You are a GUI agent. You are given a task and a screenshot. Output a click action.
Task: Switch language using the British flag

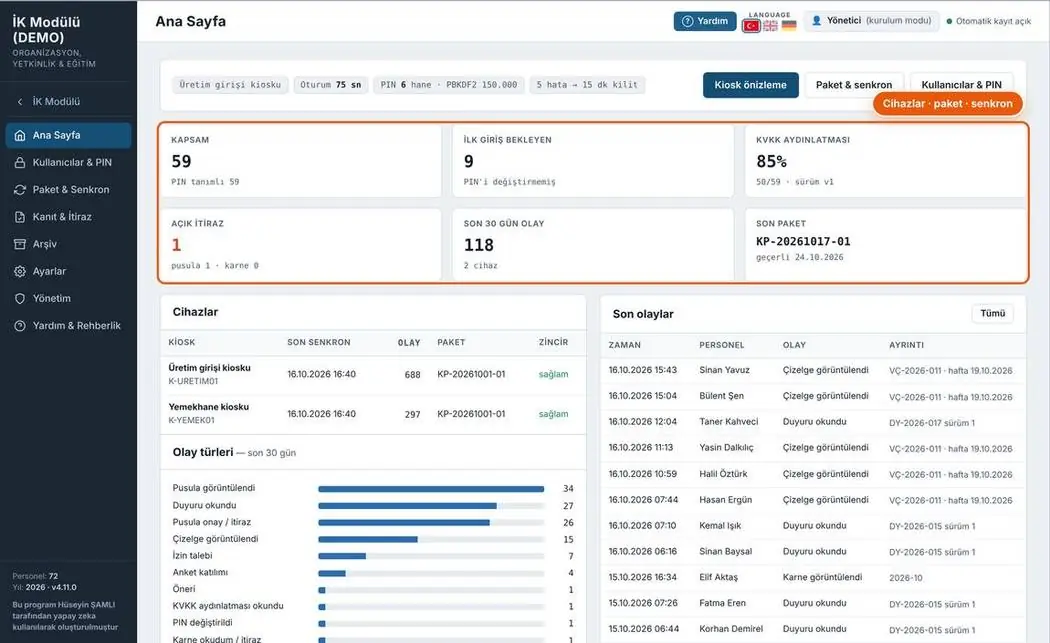coord(771,25)
